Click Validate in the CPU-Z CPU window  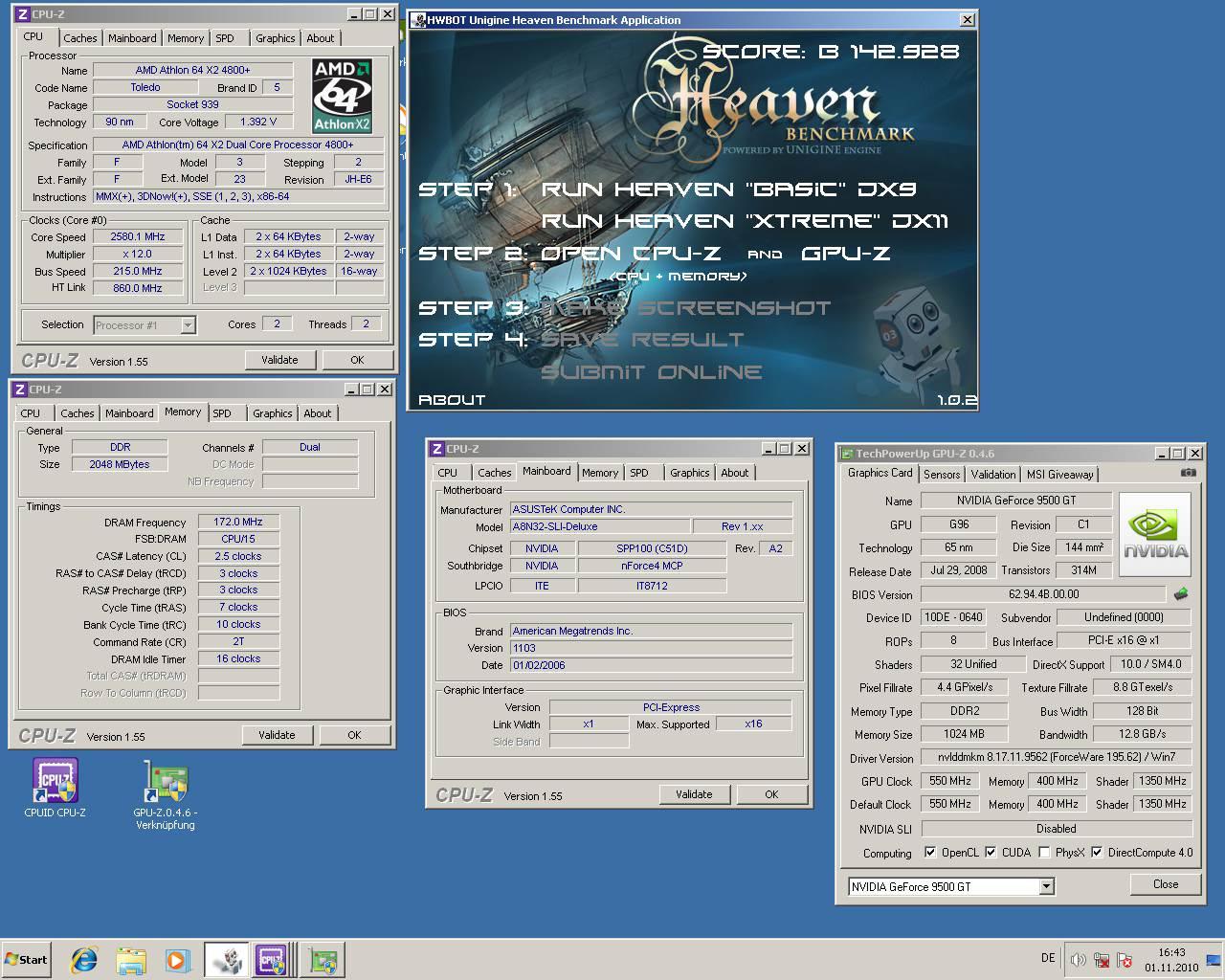point(279,360)
